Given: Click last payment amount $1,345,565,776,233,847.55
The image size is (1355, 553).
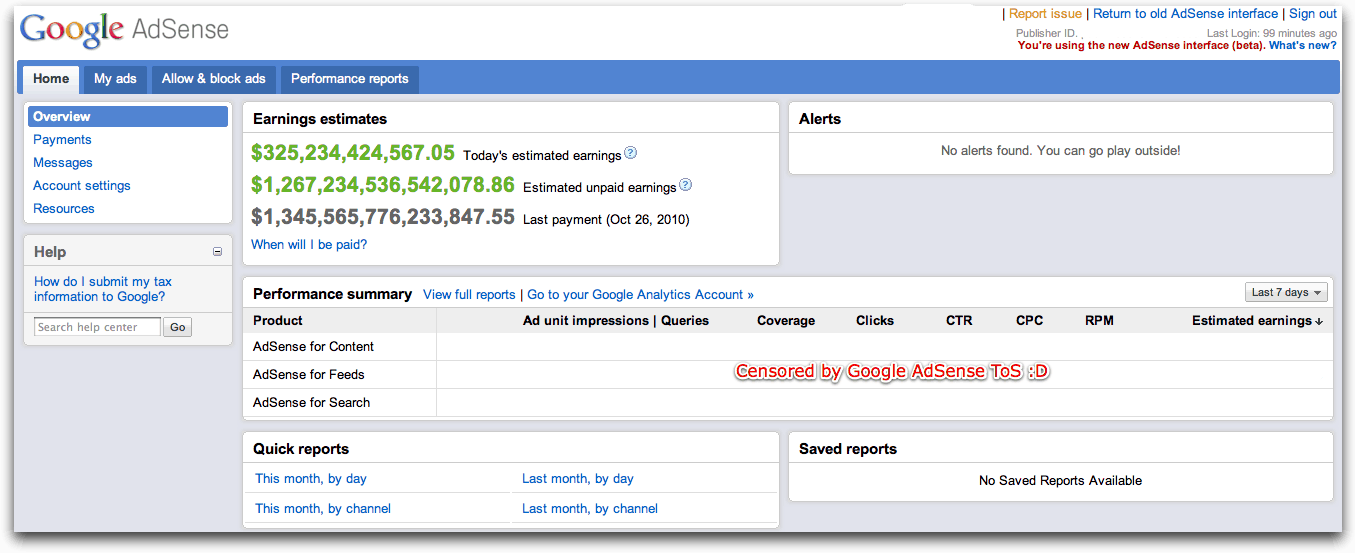Looking at the screenshot, I should [x=383, y=217].
